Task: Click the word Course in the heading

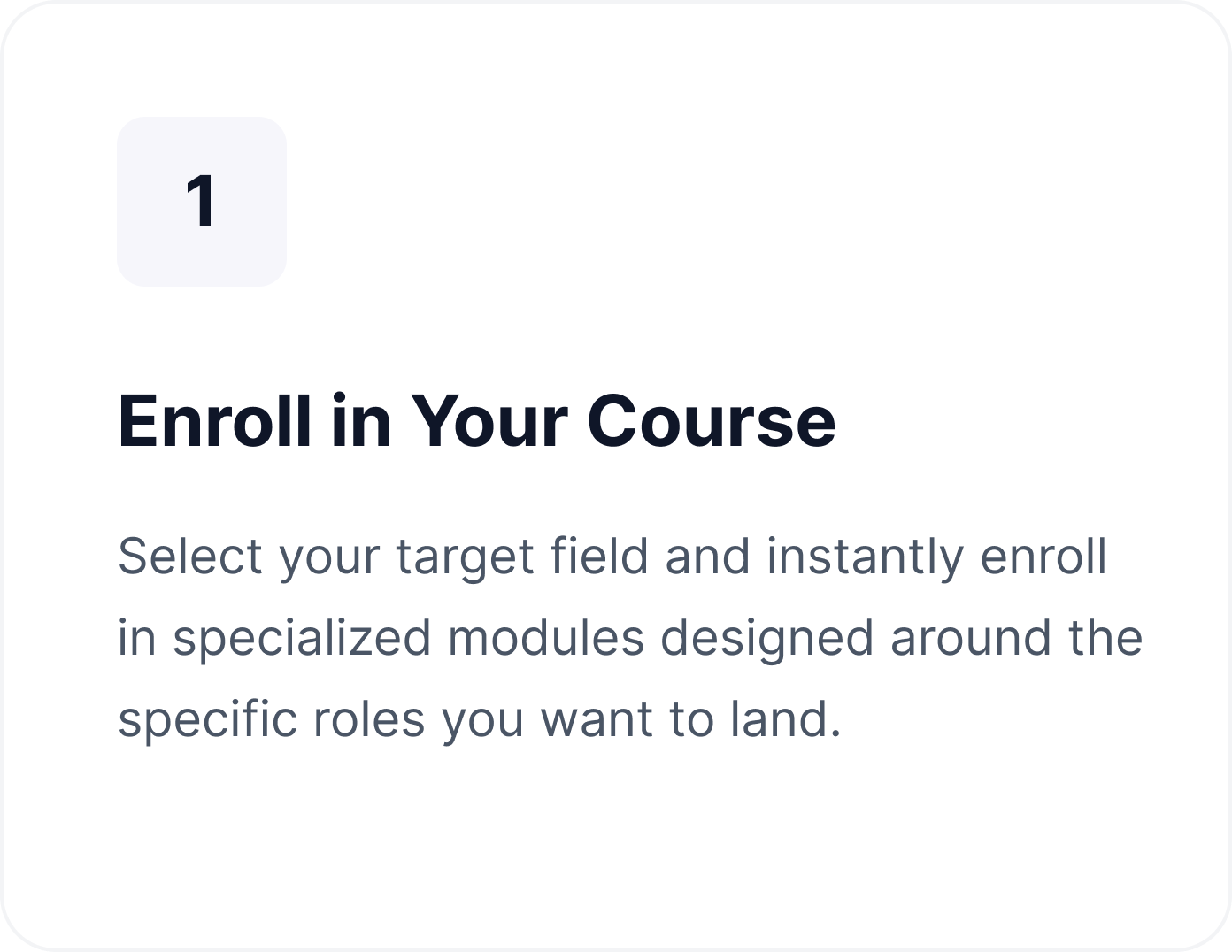Action: [712, 421]
